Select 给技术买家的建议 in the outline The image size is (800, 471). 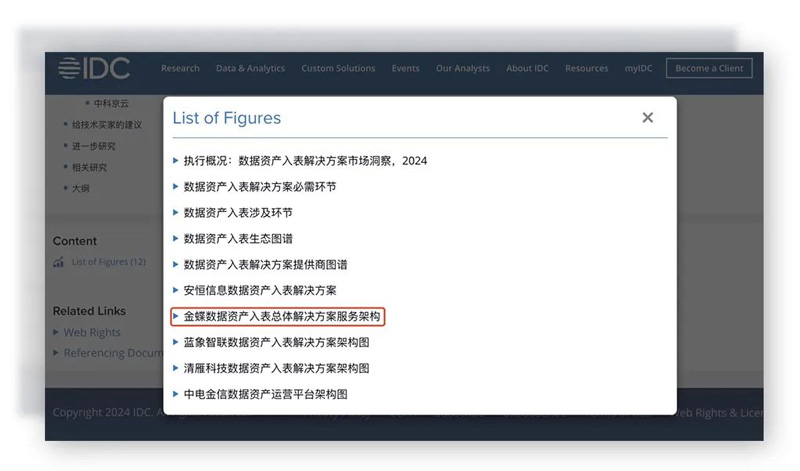tap(106, 125)
